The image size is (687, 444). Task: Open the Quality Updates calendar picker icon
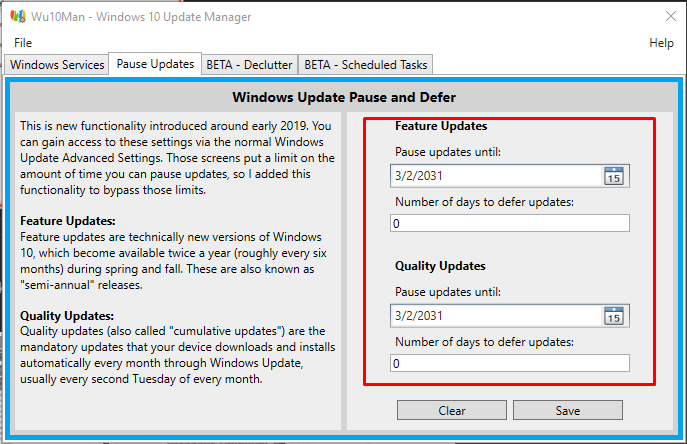(x=614, y=316)
